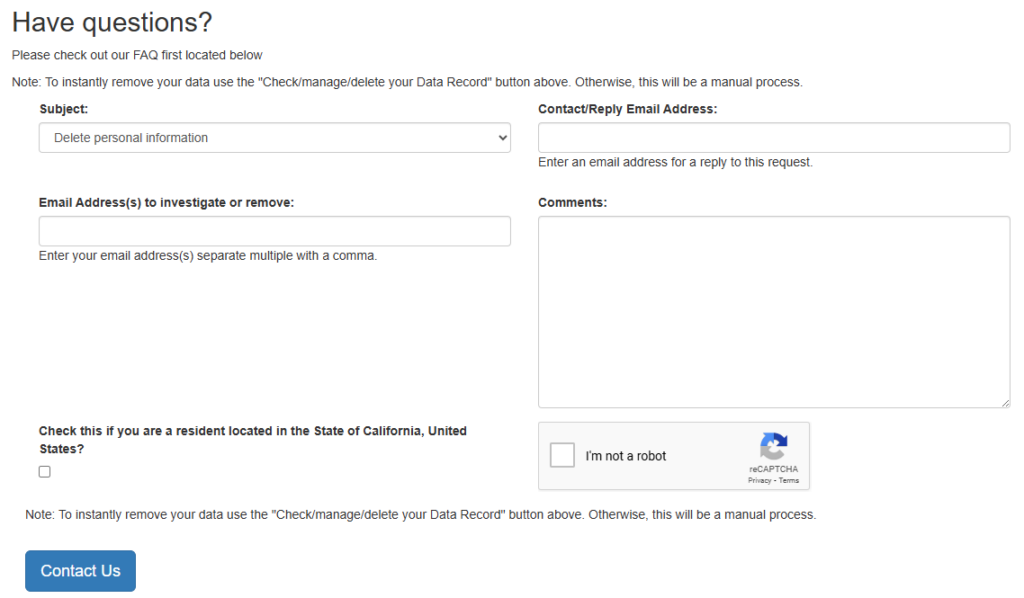Screen dimensions: 1024x598
Task: Click the Subject field label
Action: (x=62, y=109)
